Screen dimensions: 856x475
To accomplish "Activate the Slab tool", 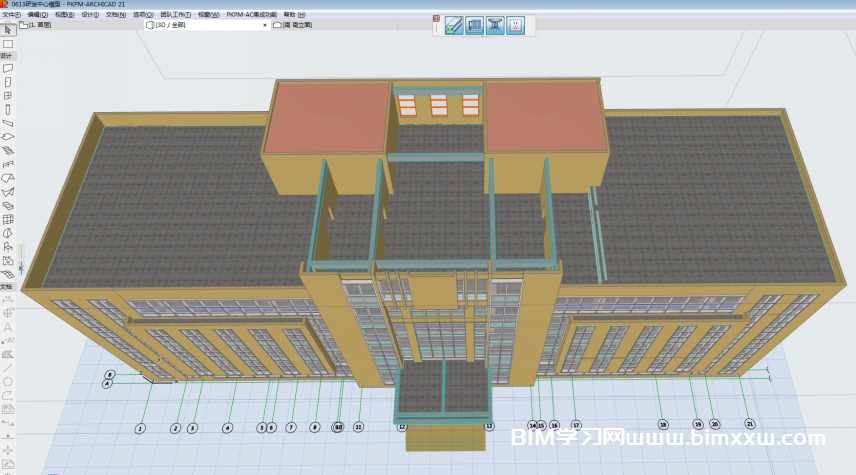I will 7,136.
